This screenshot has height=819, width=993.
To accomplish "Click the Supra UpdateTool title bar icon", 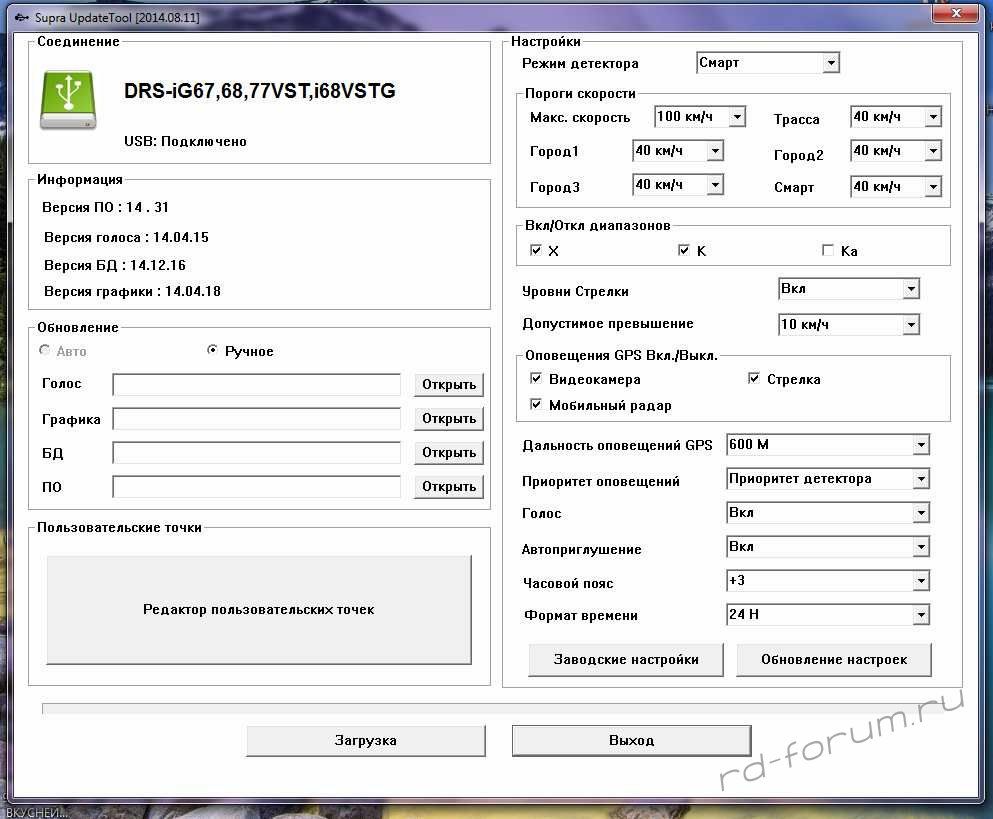I will 21,18.
